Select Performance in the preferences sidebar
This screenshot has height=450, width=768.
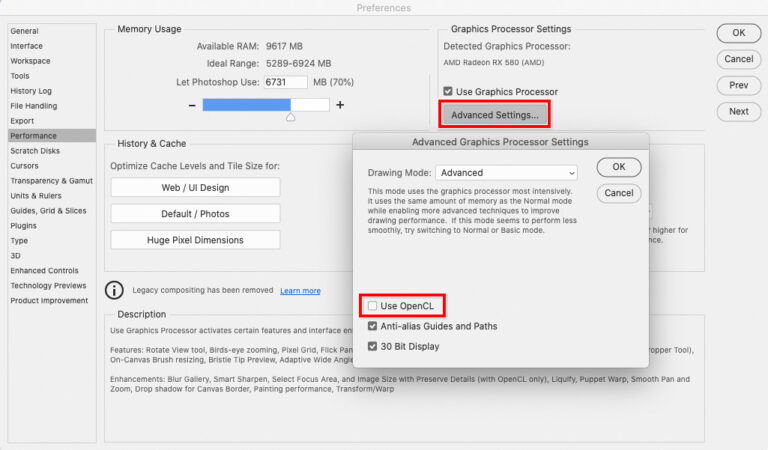pyautogui.click(x=34, y=135)
